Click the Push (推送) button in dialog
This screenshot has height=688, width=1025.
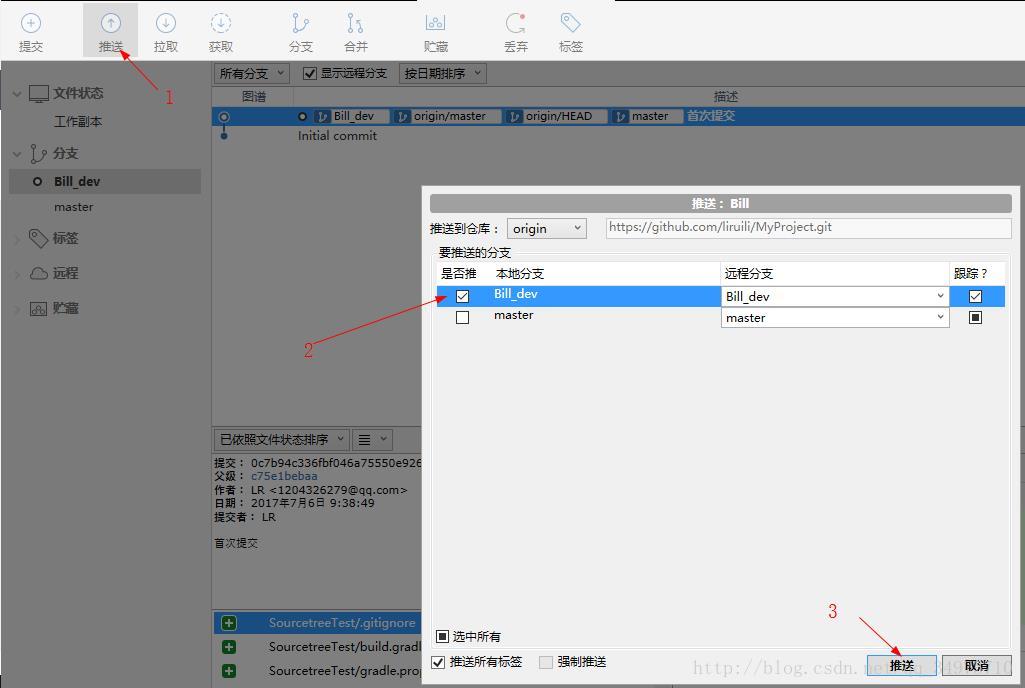[x=901, y=666]
